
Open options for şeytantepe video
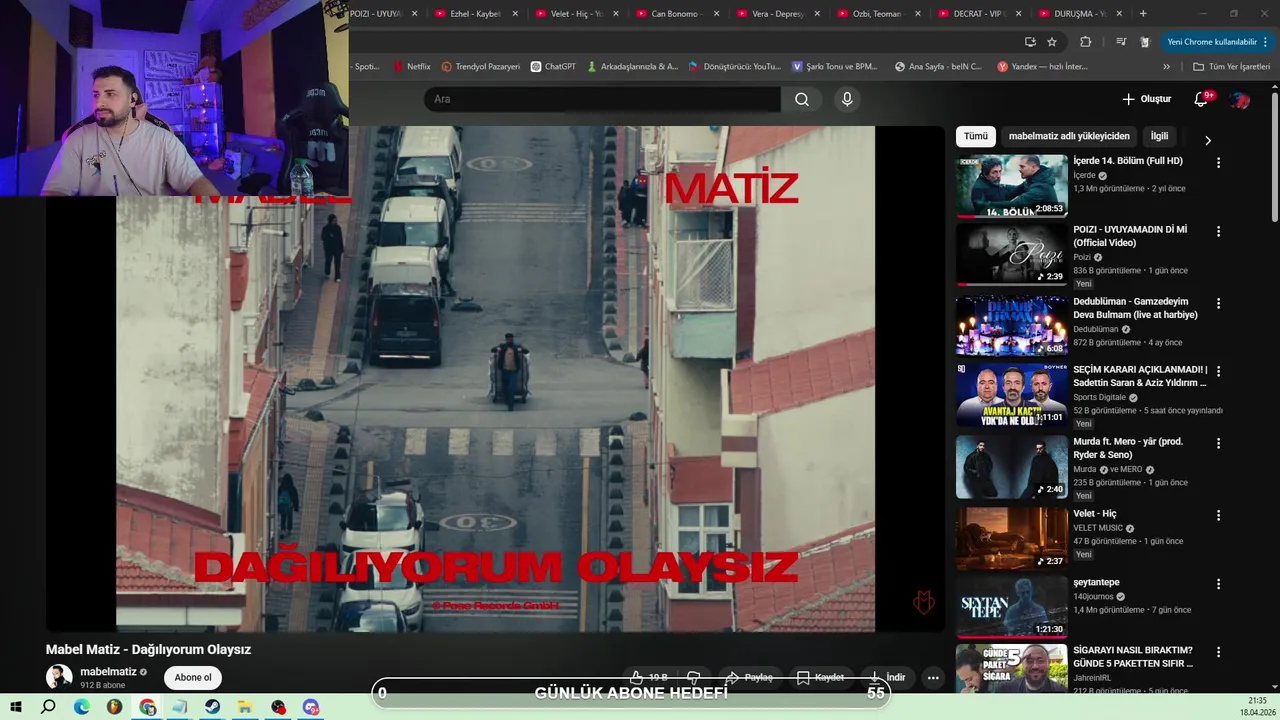(x=1218, y=584)
